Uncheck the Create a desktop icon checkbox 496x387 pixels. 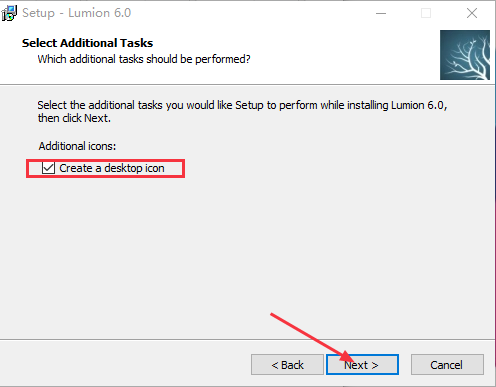48,168
